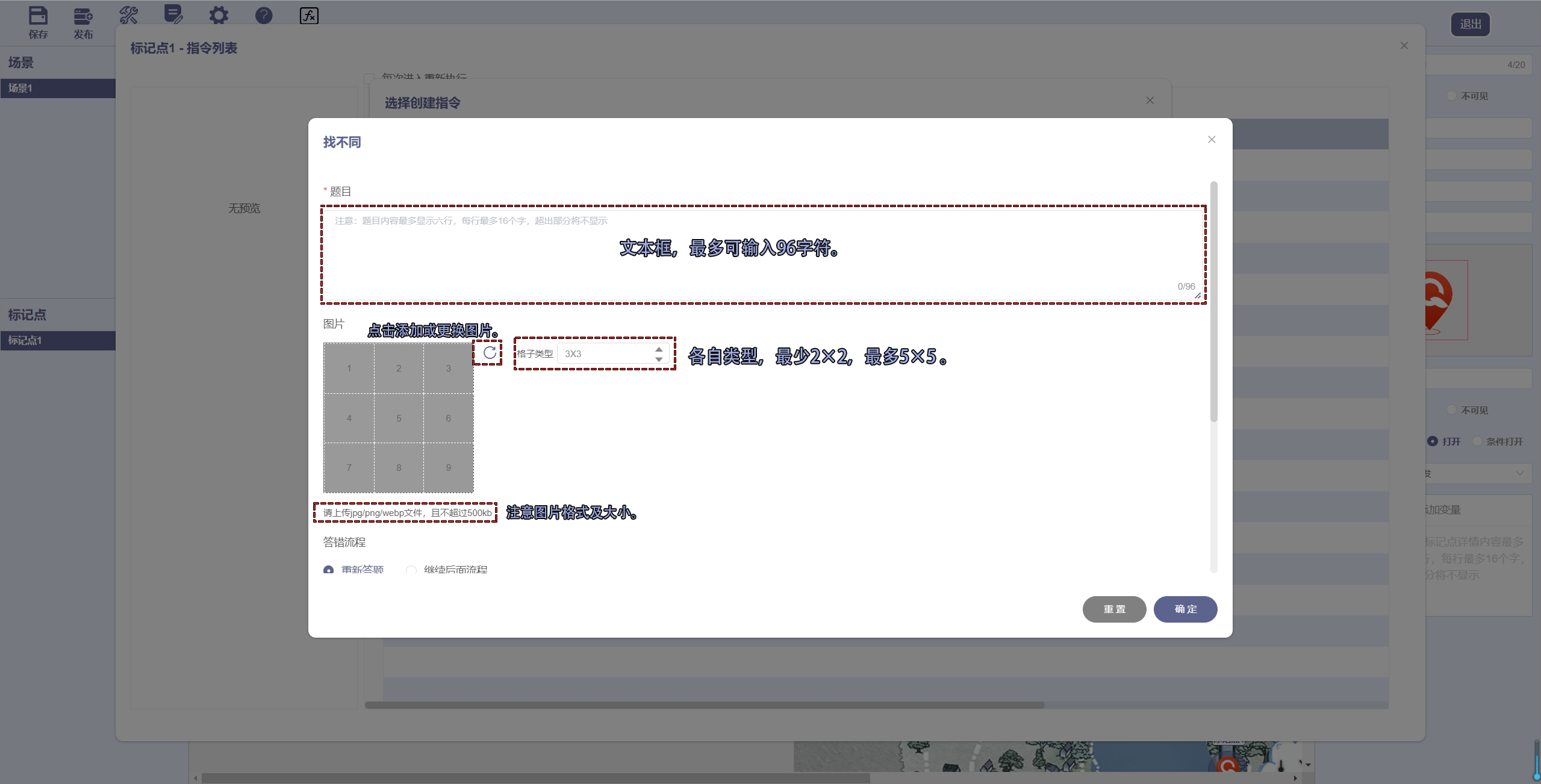The height and width of the screenshot is (784, 1541).
Task: Select the 条件打开 radio button
Action: (1477, 441)
